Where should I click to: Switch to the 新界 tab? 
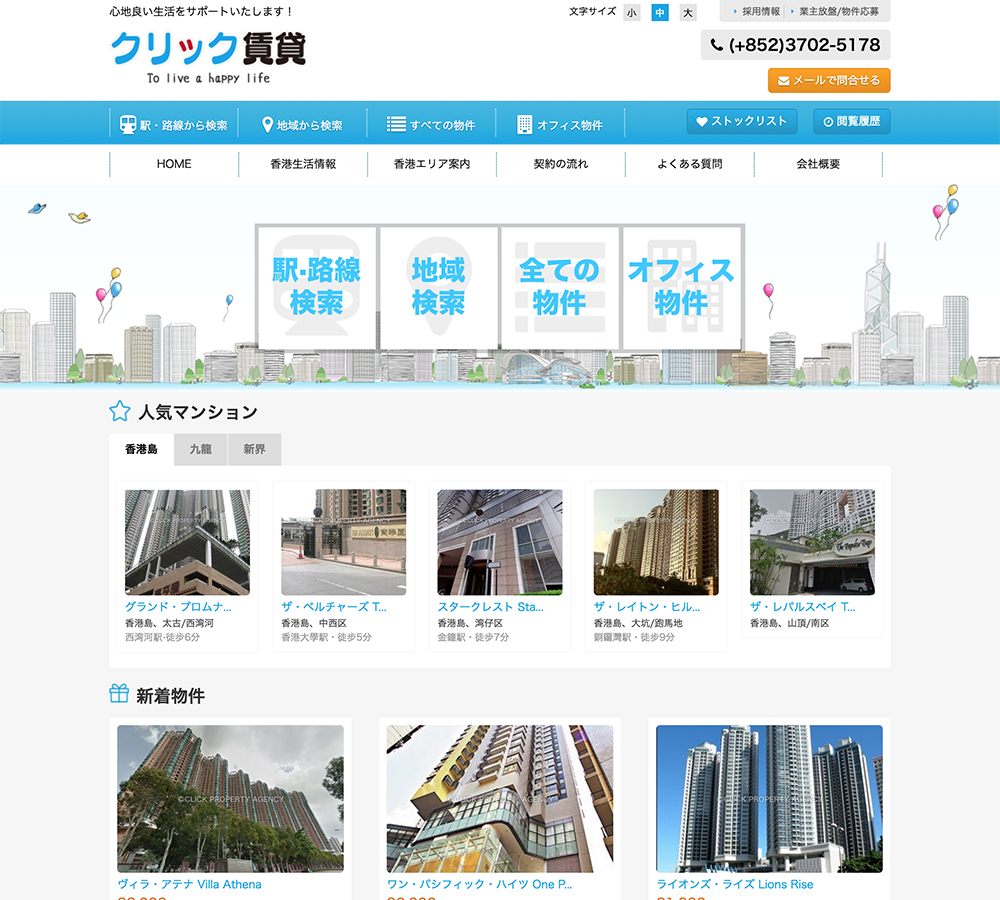tap(254, 449)
